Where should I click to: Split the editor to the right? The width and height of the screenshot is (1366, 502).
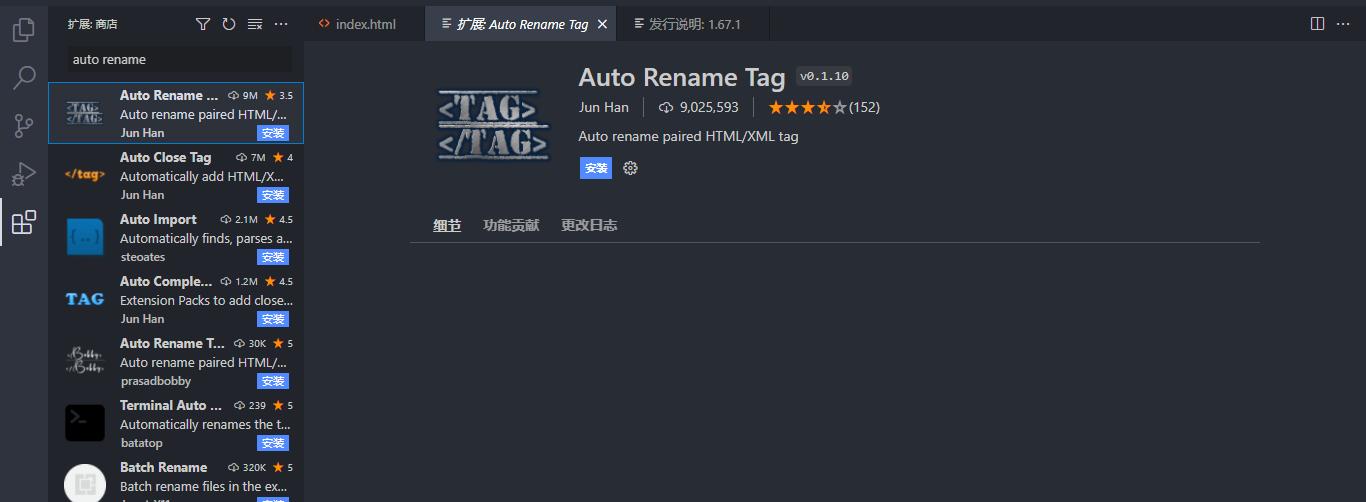point(1317,24)
